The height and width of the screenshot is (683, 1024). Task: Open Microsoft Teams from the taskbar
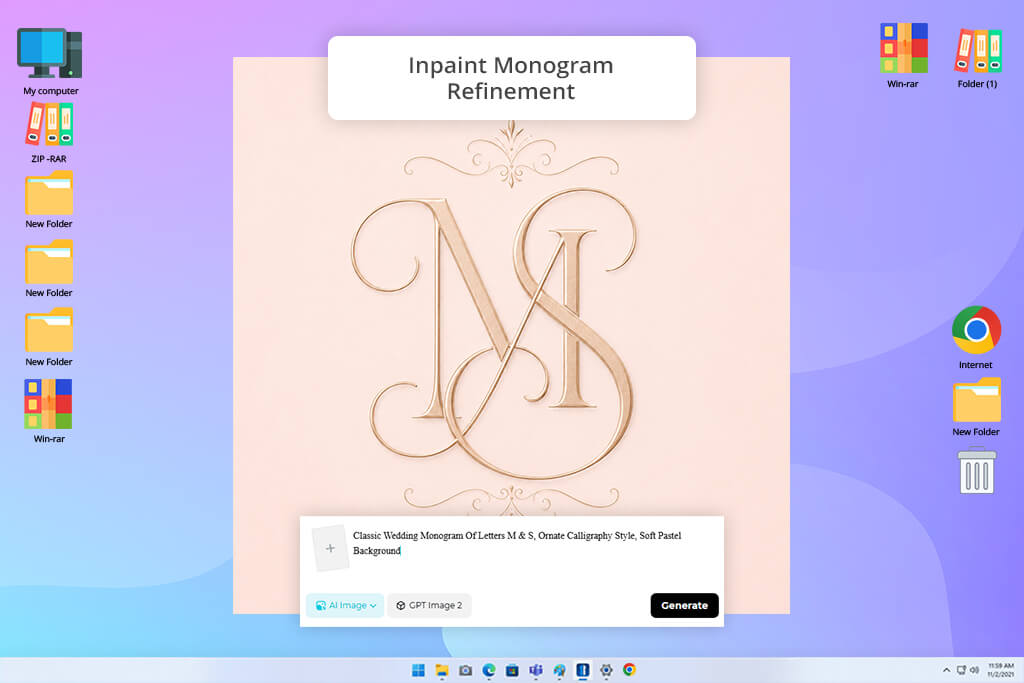[536, 670]
